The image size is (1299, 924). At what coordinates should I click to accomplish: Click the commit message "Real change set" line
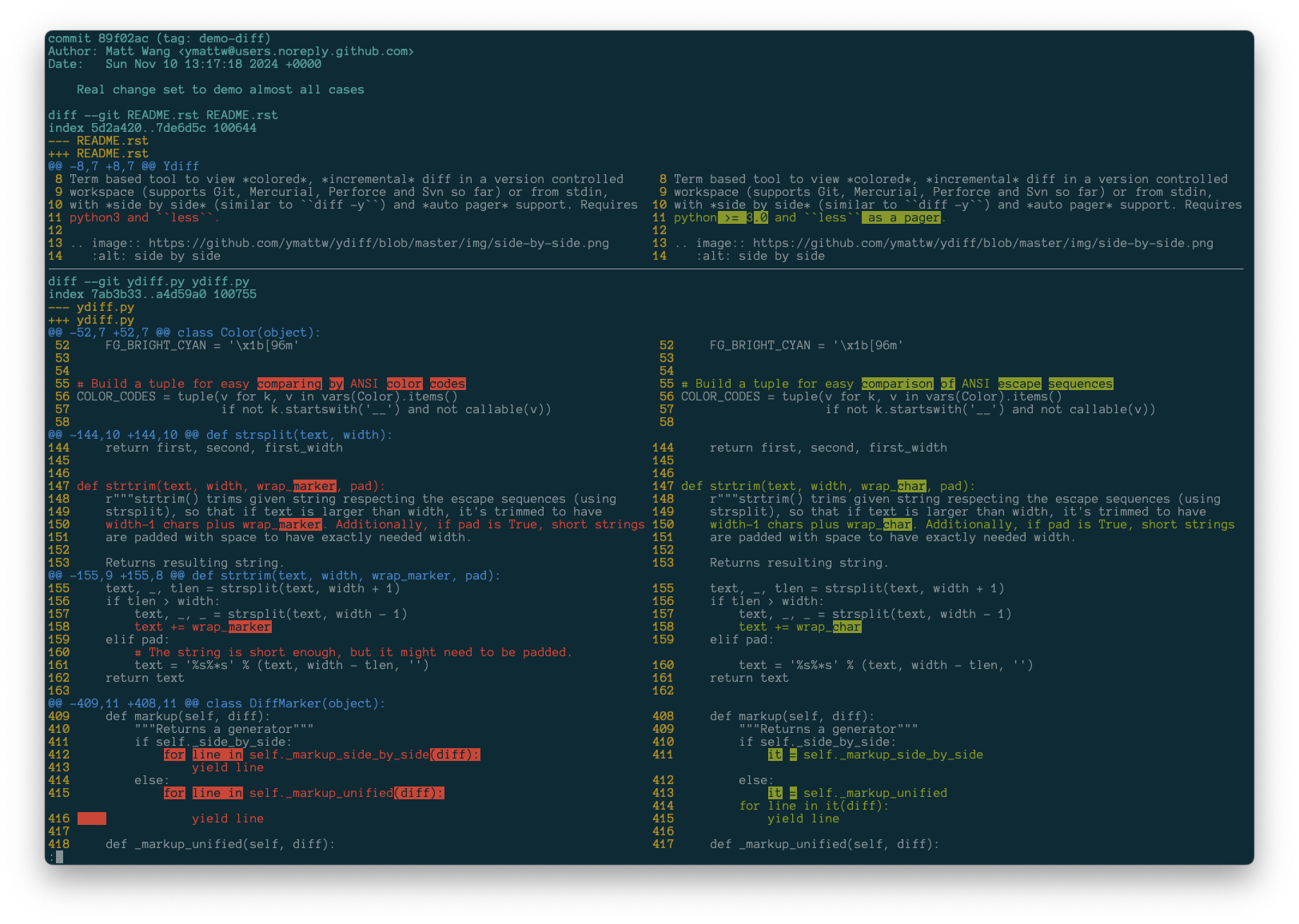coord(220,90)
